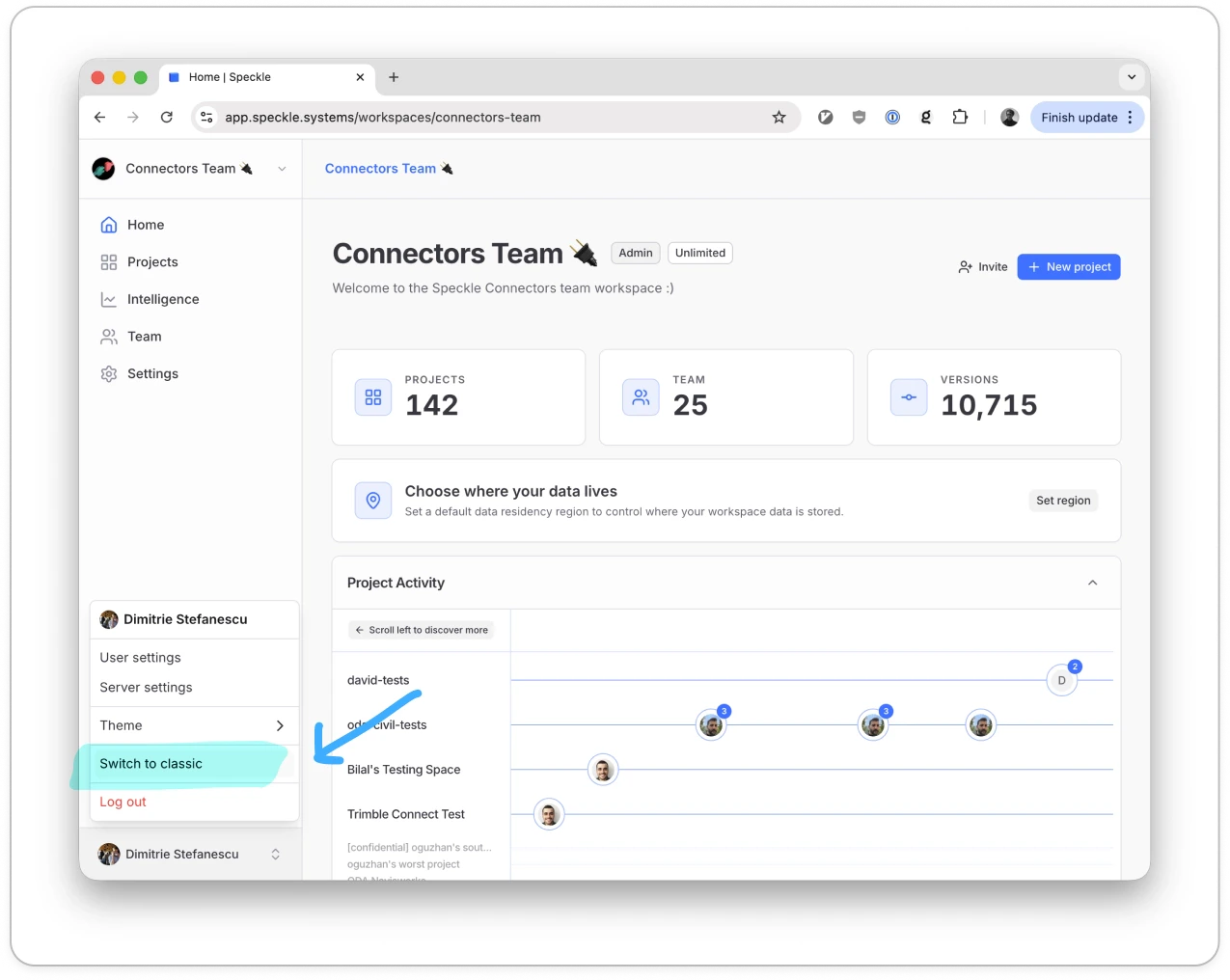This screenshot has height=980, width=1230.
Task: Click the Projects card grid icon
Action: (373, 397)
